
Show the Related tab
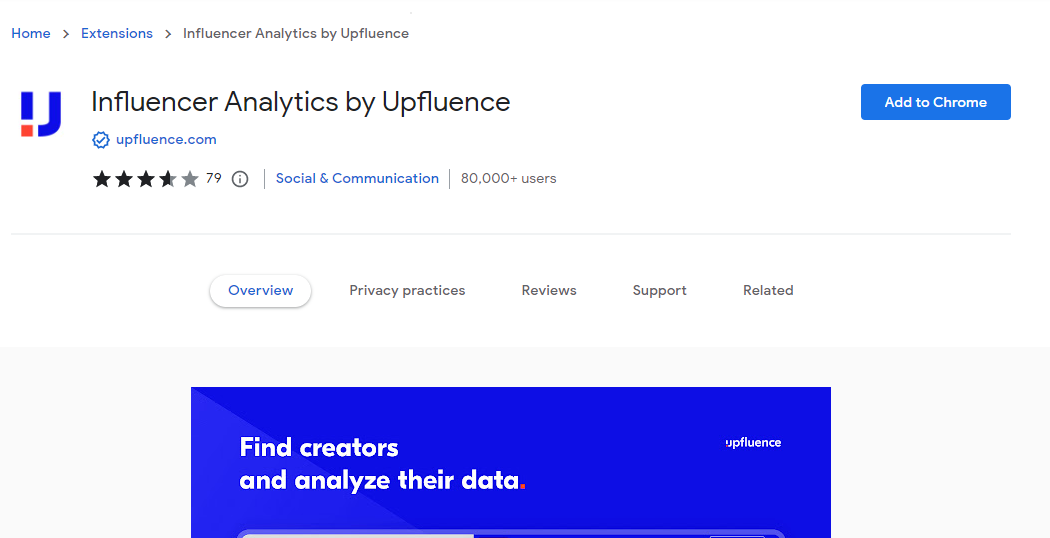768,291
